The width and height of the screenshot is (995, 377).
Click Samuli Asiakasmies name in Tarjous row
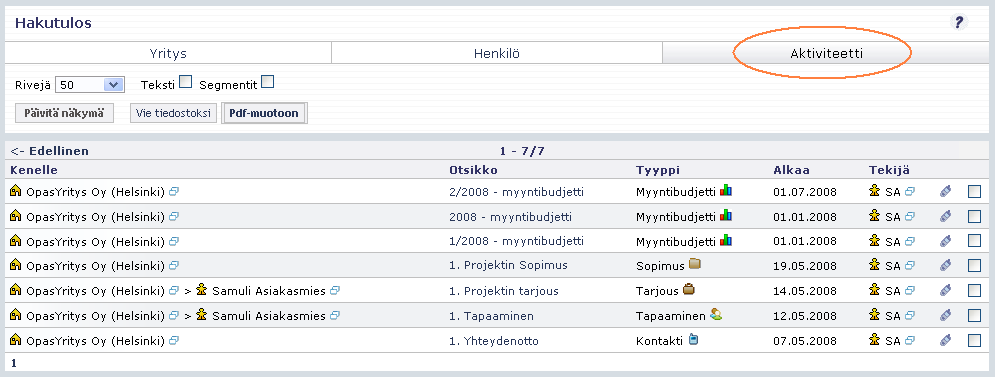pos(268,291)
